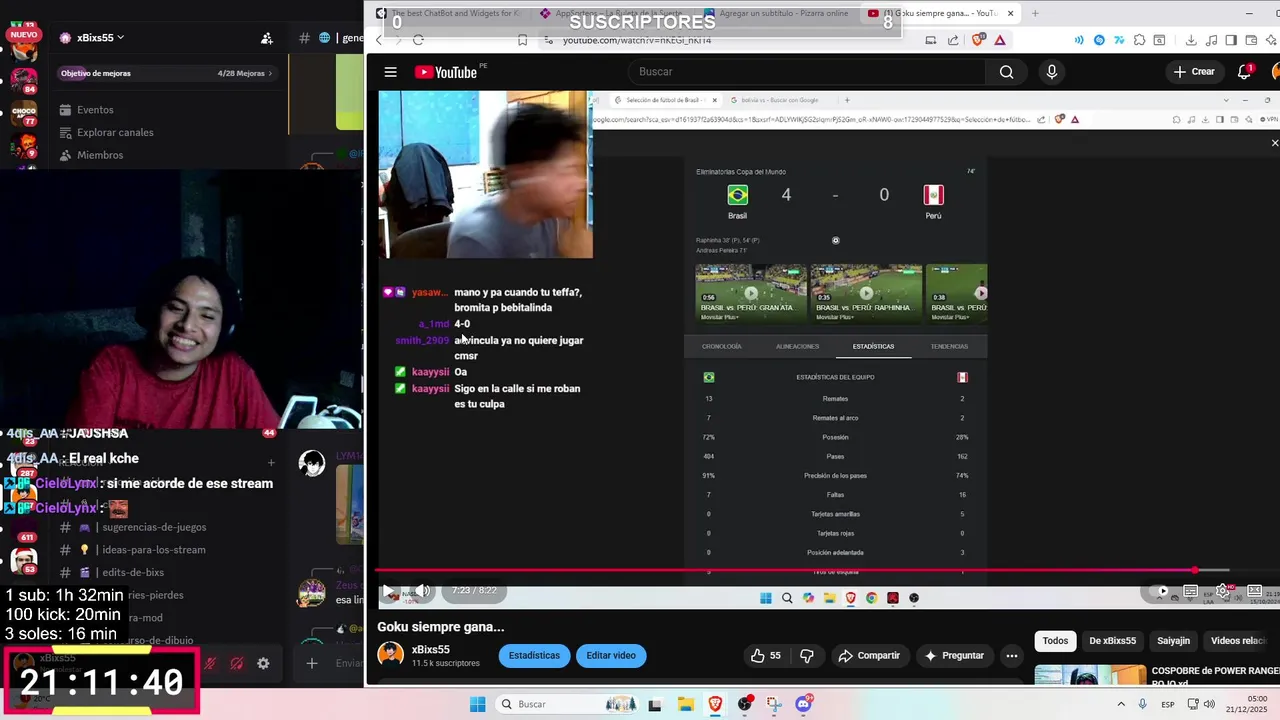Add attachment with plus in Discord message box
This screenshot has height=720, width=1280.
pyautogui.click(x=312, y=663)
